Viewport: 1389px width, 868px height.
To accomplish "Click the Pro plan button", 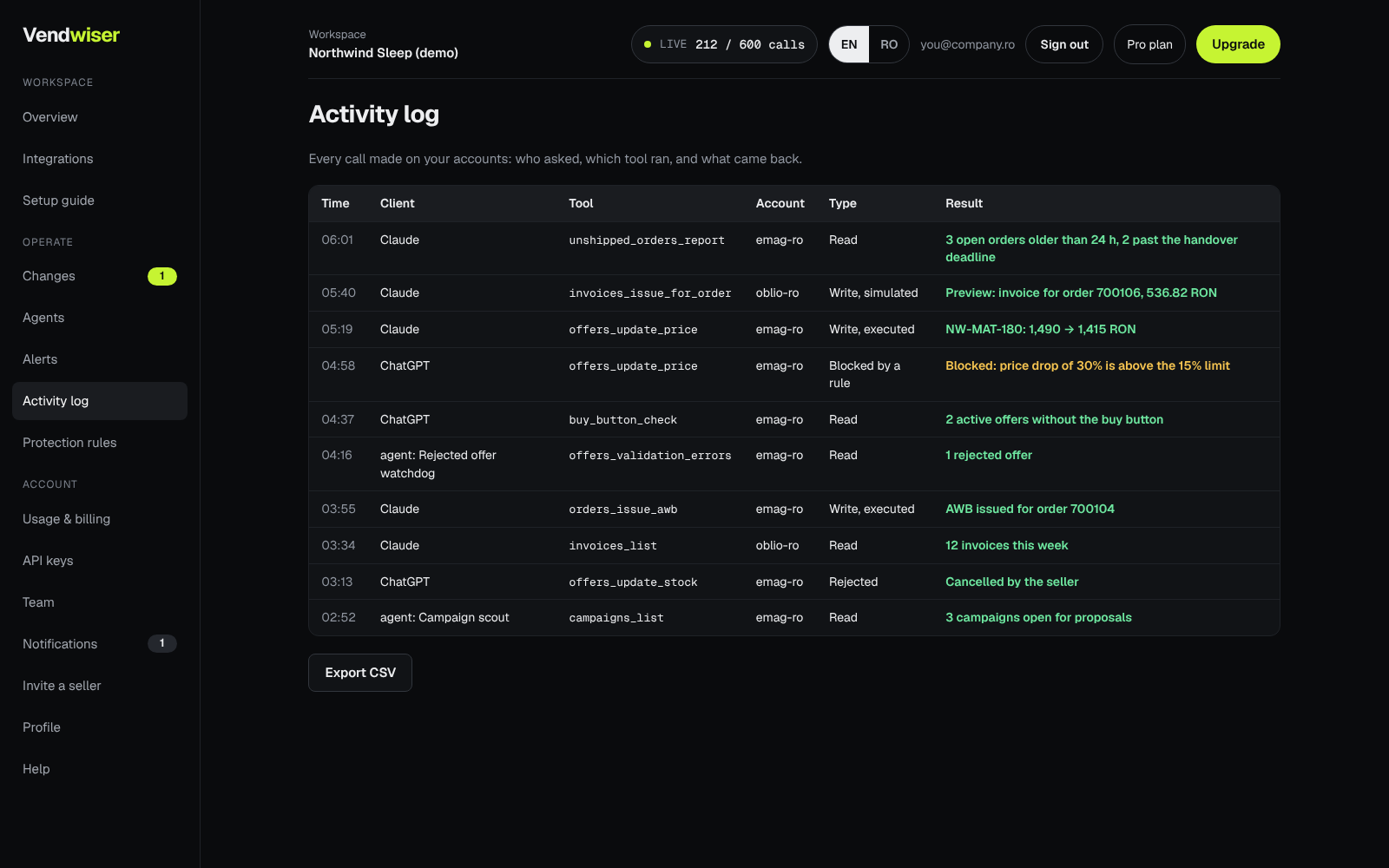I will (1149, 44).
